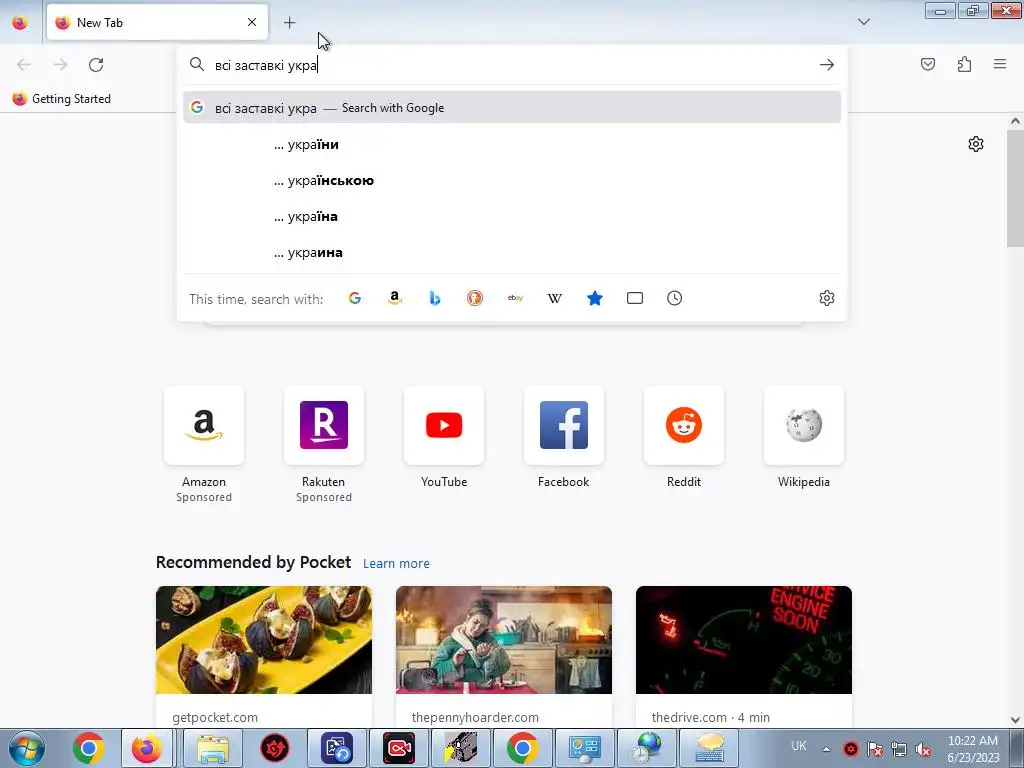The height and width of the screenshot is (768, 1024).
Task: Open the List all tabs chevron
Action: (x=864, y=22)
